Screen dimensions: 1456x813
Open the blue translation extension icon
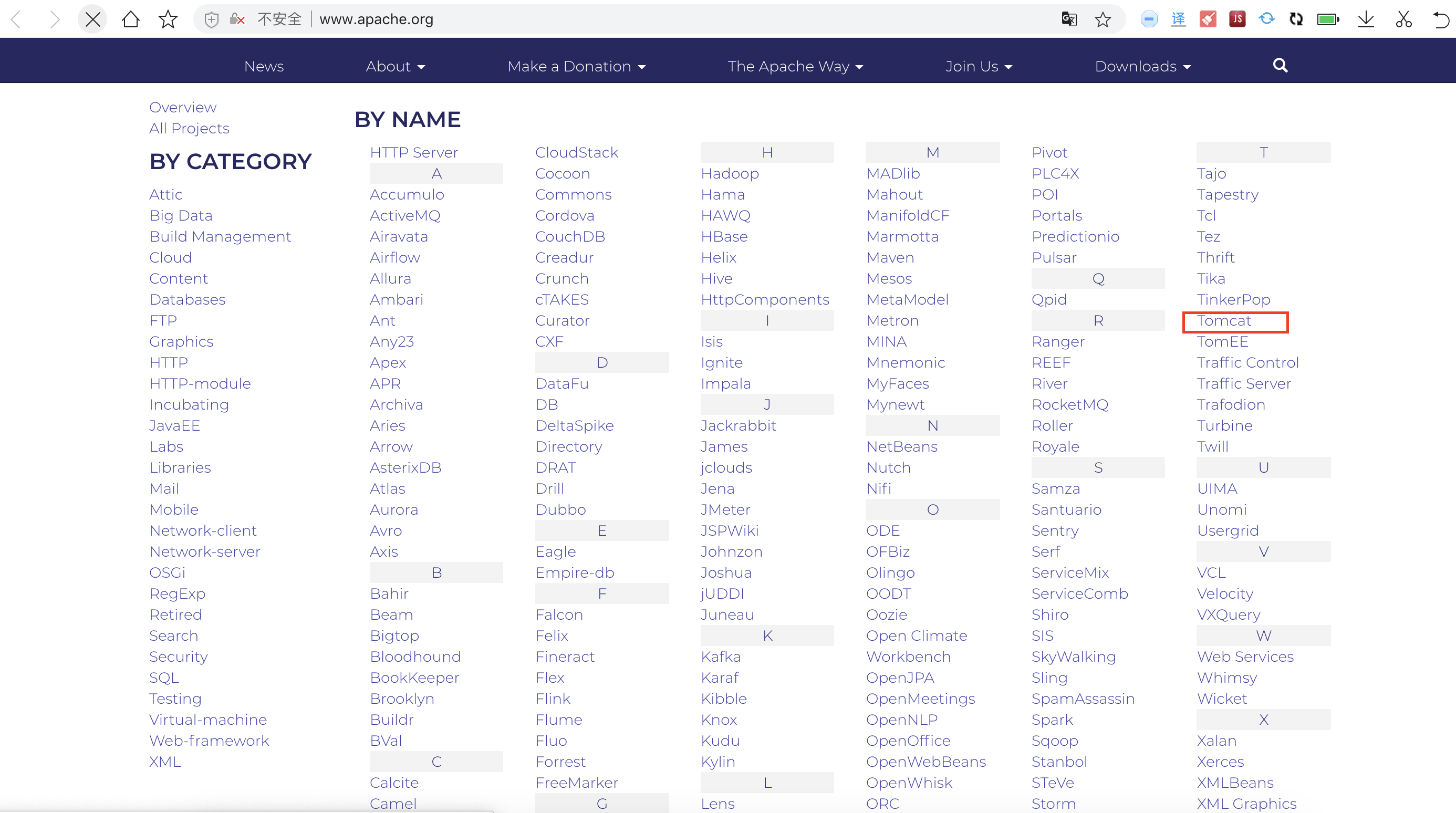click(x=1179, y=19)
